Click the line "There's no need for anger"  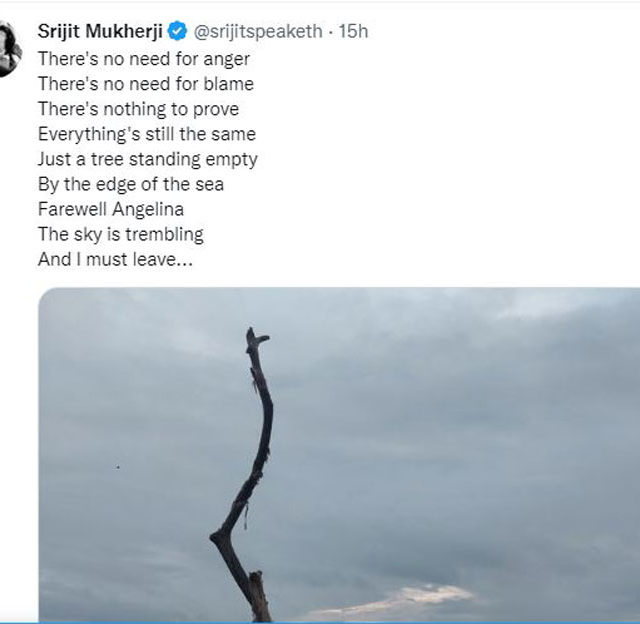pyautogui.click(x=144, y=59)
